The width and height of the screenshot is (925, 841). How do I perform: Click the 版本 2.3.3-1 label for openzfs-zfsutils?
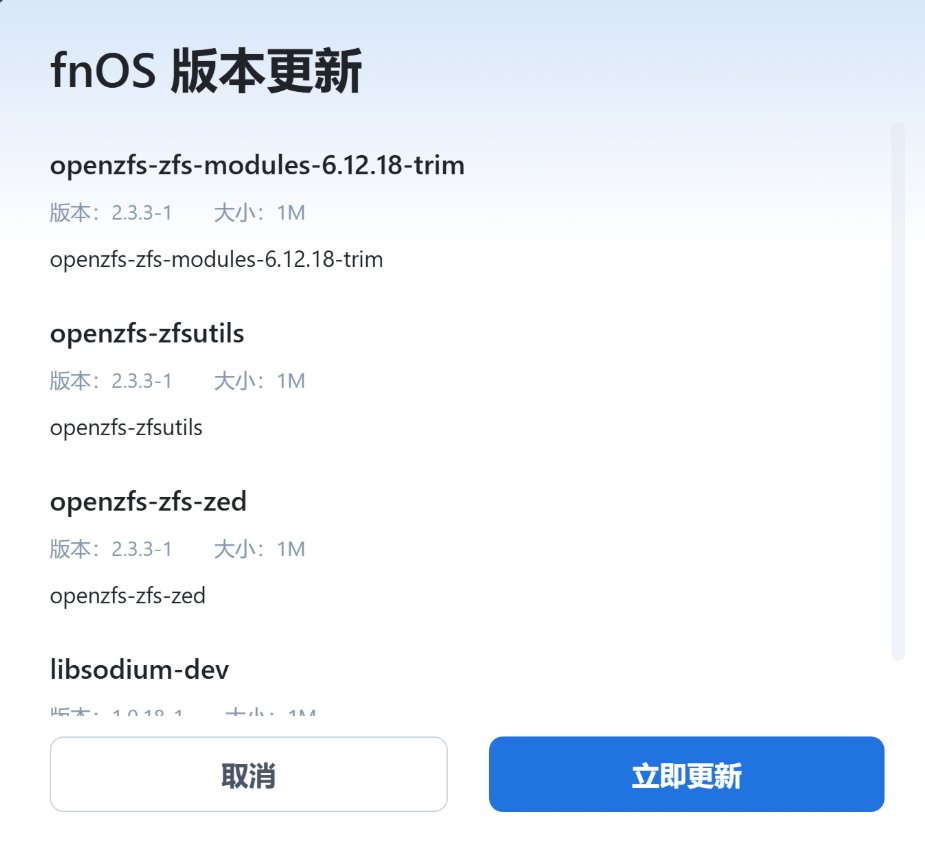tap(111, 381)
